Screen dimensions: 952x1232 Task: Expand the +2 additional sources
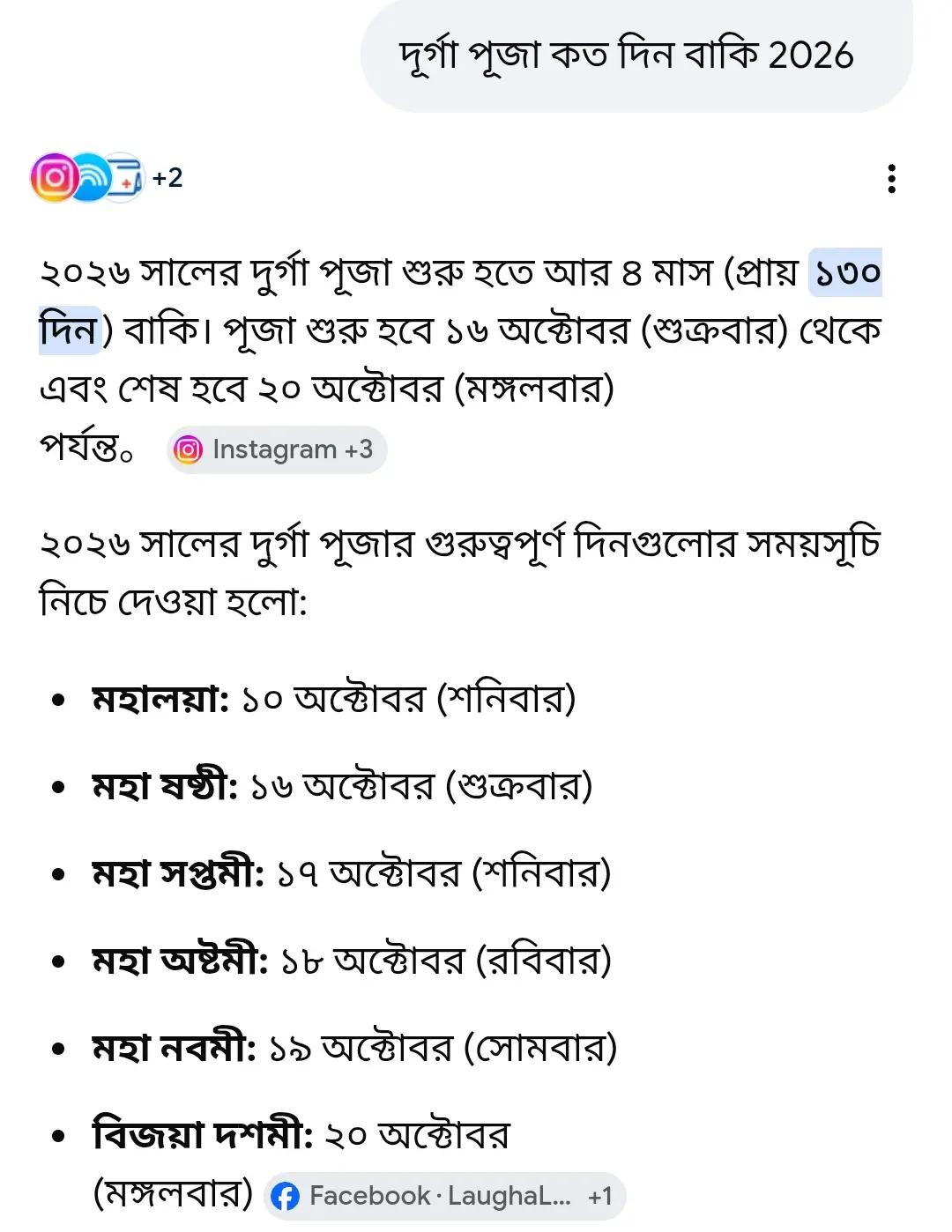tap(167, 177)
